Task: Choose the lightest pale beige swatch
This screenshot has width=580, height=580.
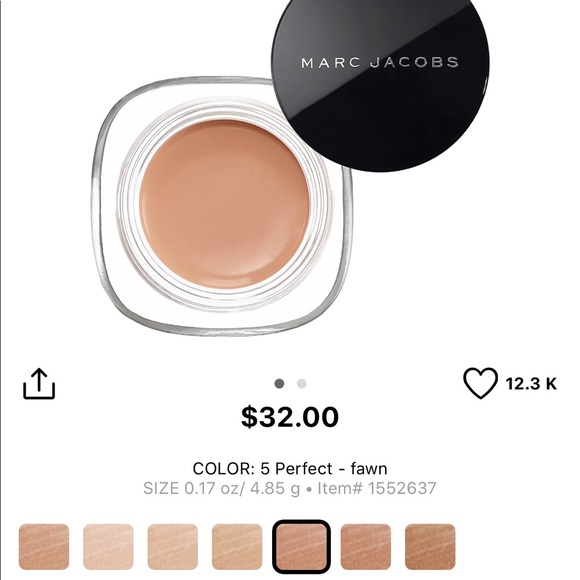Action: tap(108, 546)
